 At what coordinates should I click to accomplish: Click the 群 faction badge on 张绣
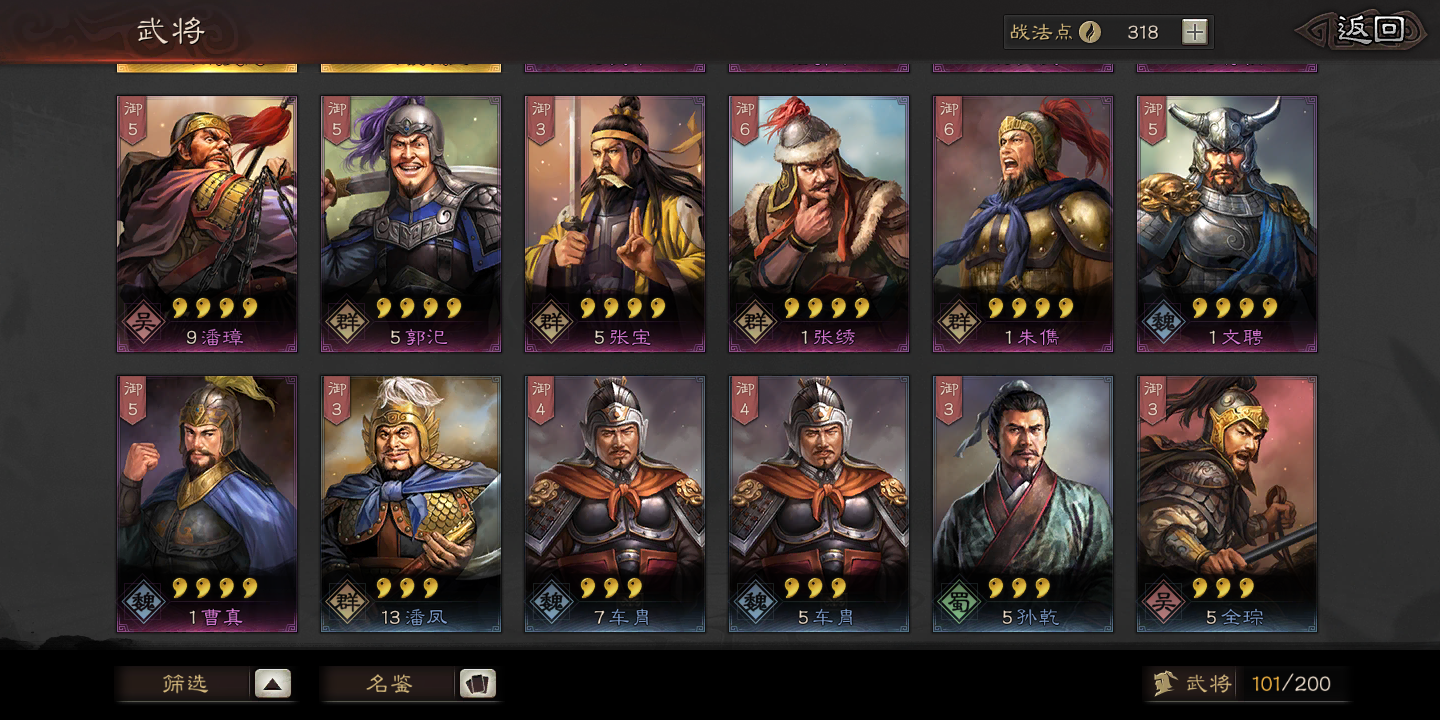pyautogui.click(x=753, y=322)
